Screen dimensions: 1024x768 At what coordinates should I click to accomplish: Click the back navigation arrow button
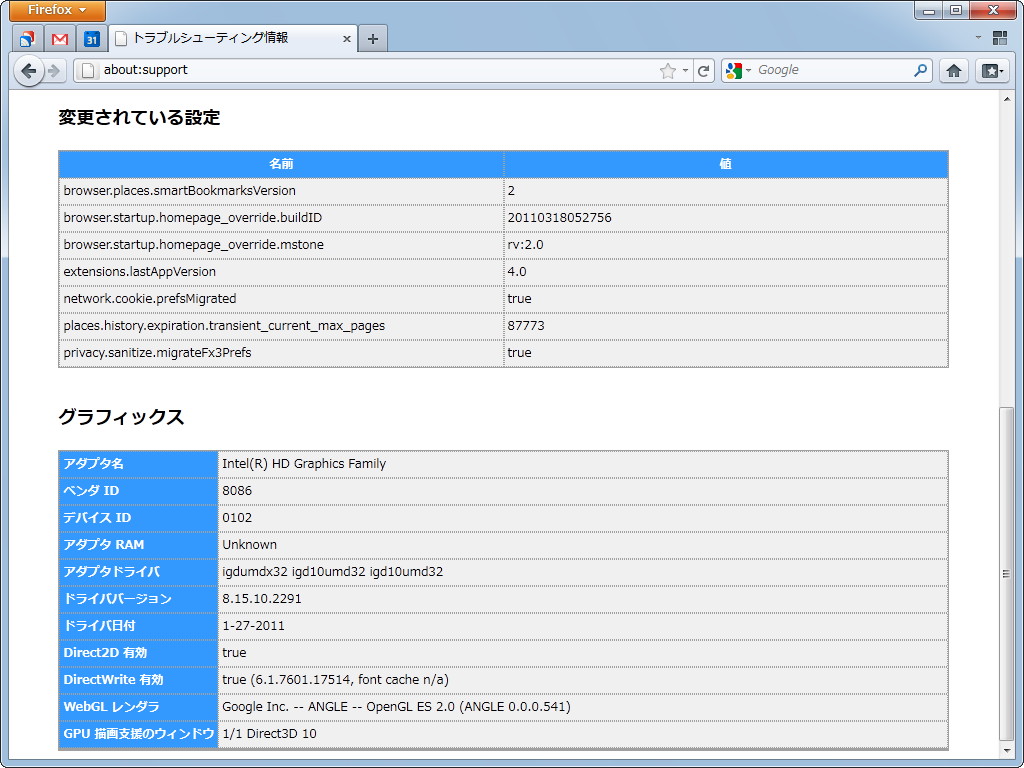click(29, 70)
